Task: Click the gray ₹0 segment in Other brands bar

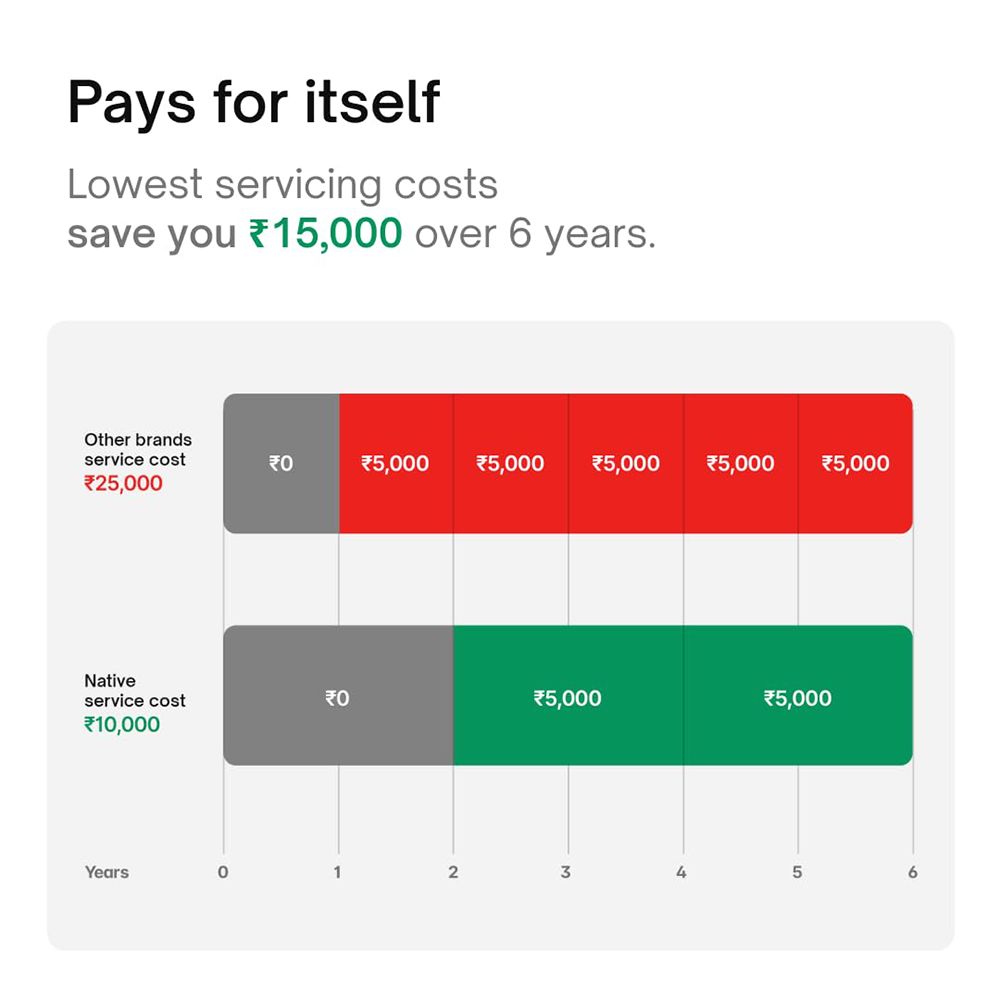Action: pos(281,463)
